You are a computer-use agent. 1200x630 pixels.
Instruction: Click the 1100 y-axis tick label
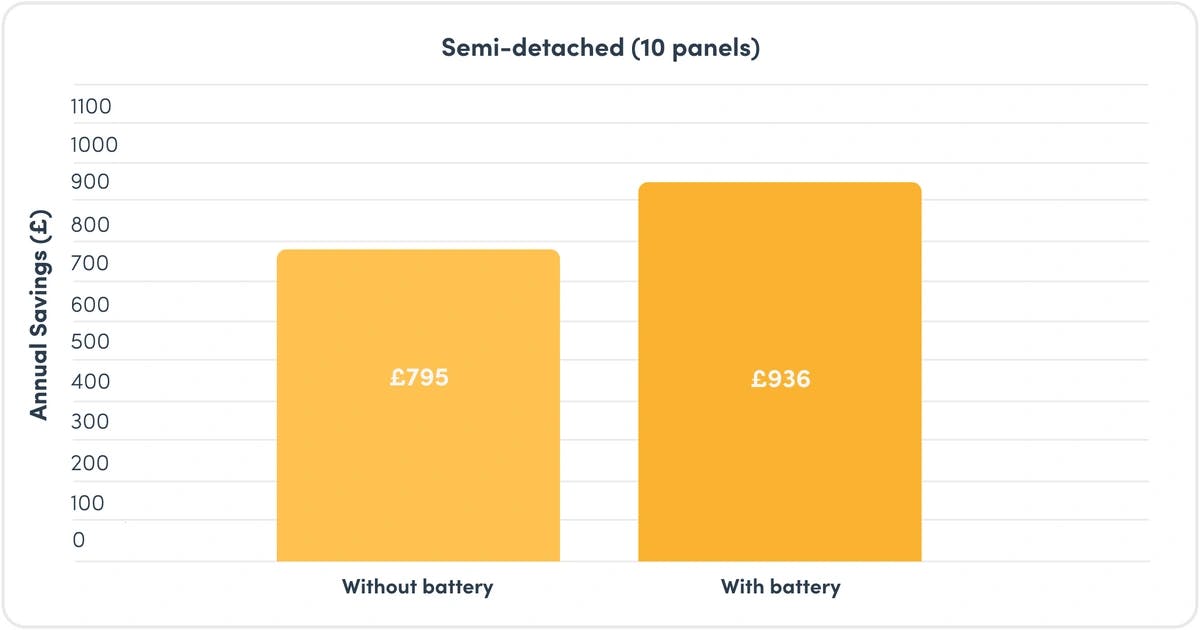(x=91, y=107)
